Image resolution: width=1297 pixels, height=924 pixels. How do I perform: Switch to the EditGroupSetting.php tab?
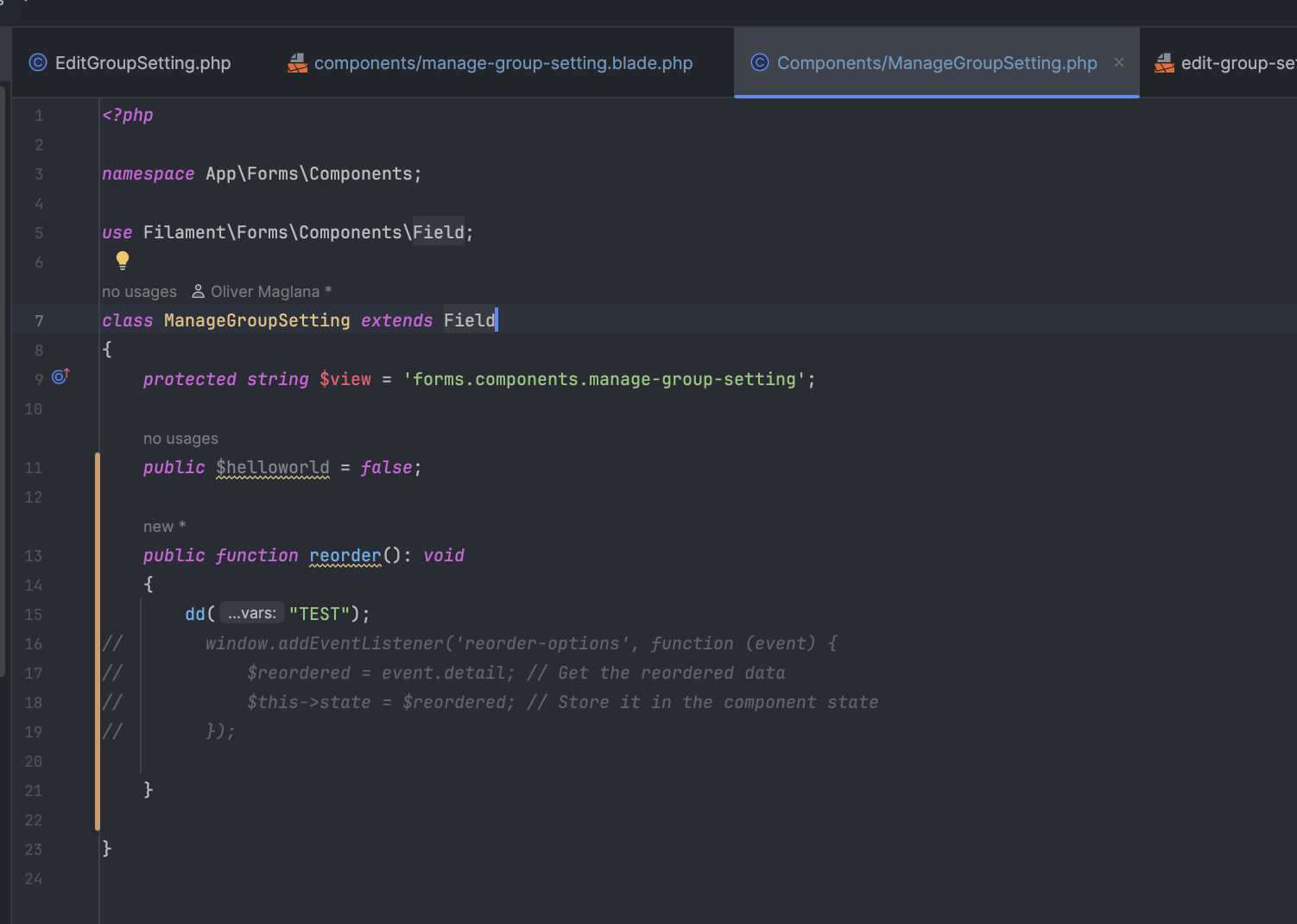click(x=130, y=63)
